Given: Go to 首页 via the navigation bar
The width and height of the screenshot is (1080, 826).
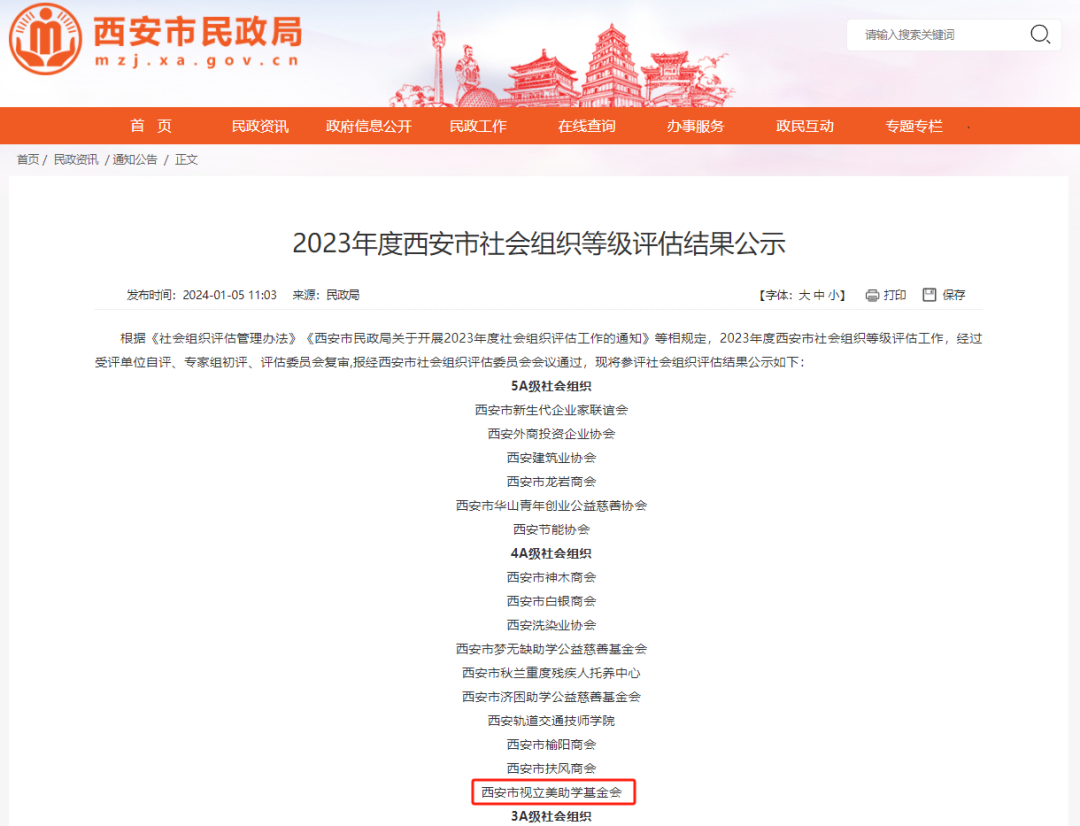Looking at the screenshot, I should pos(151,126).
